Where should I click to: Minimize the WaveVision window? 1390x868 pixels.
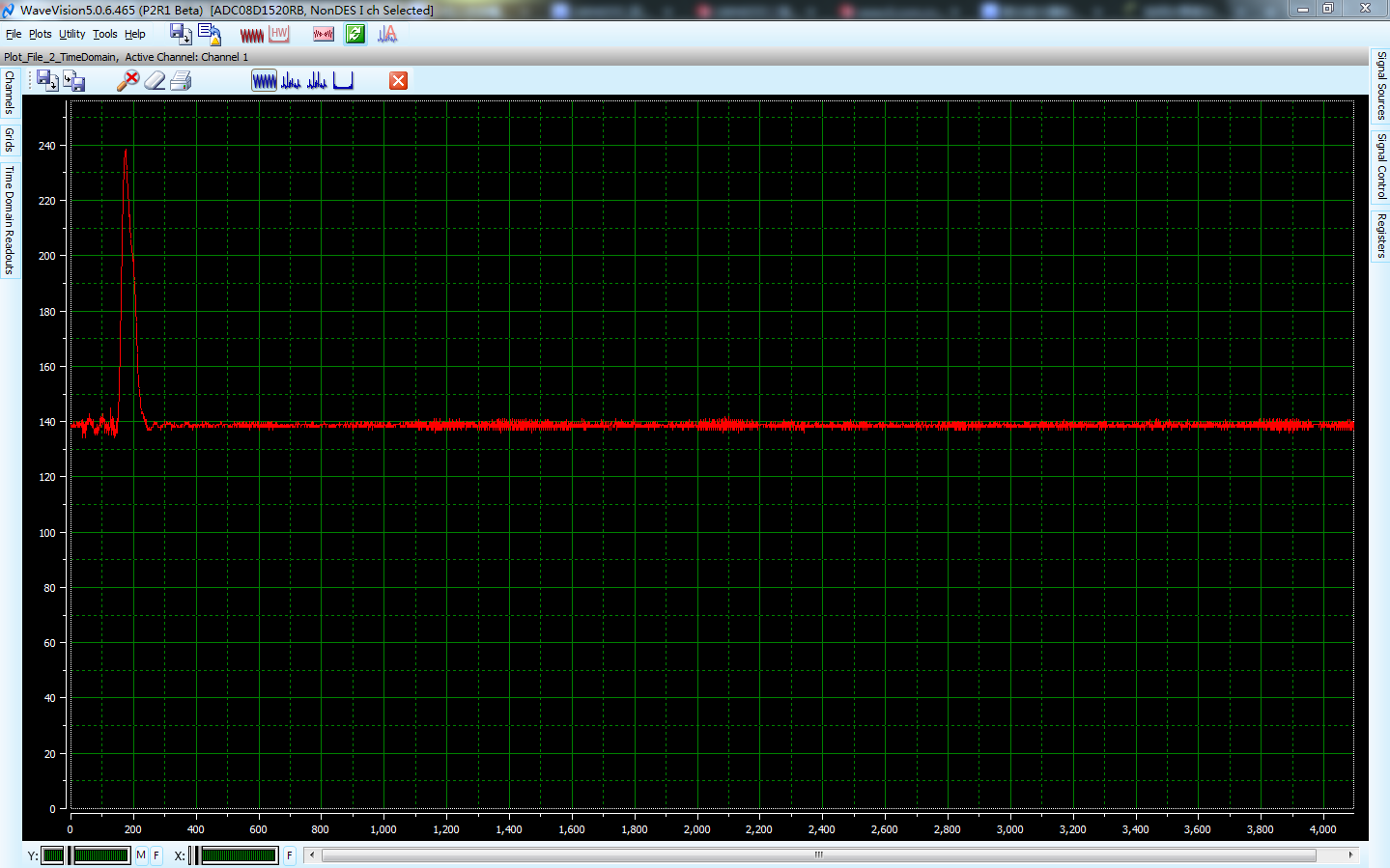[1303, 9]
